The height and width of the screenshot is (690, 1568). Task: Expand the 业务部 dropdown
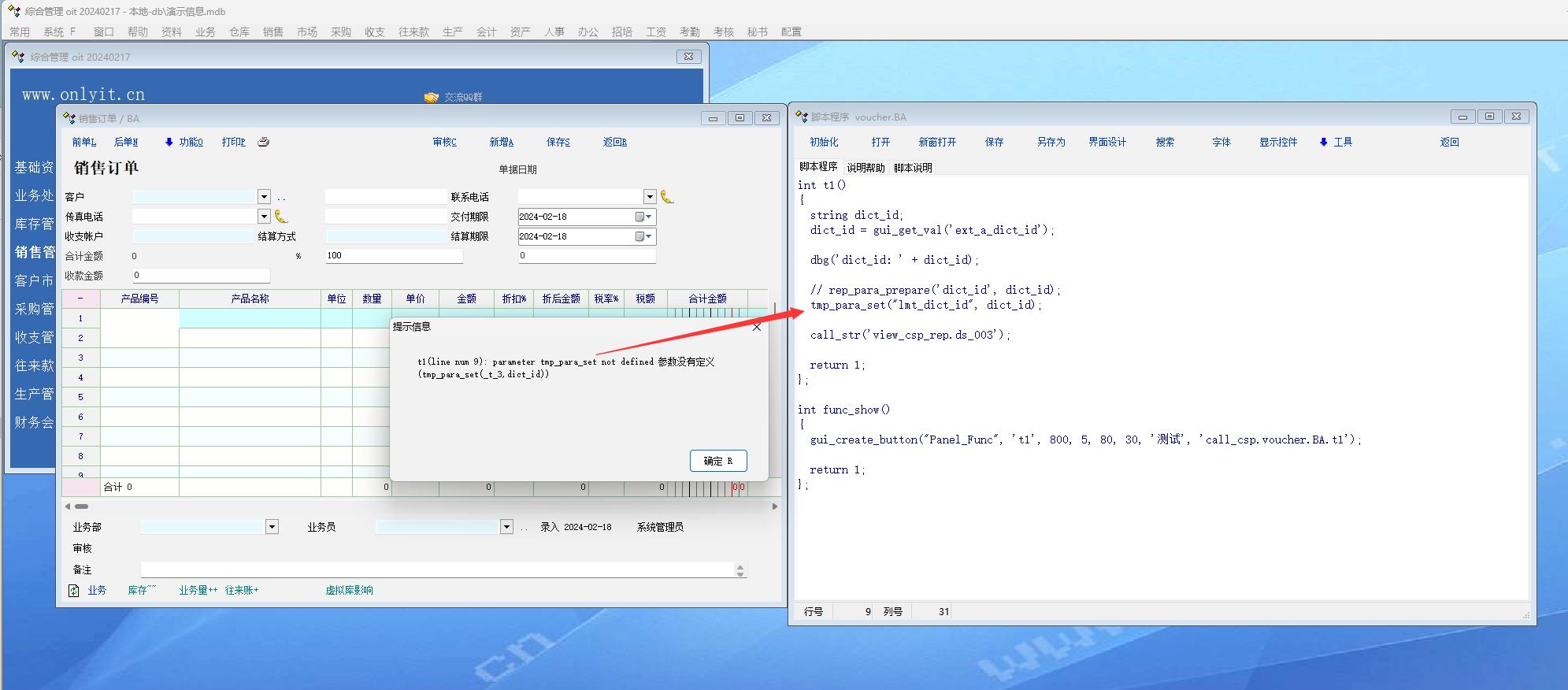point(272,527)
